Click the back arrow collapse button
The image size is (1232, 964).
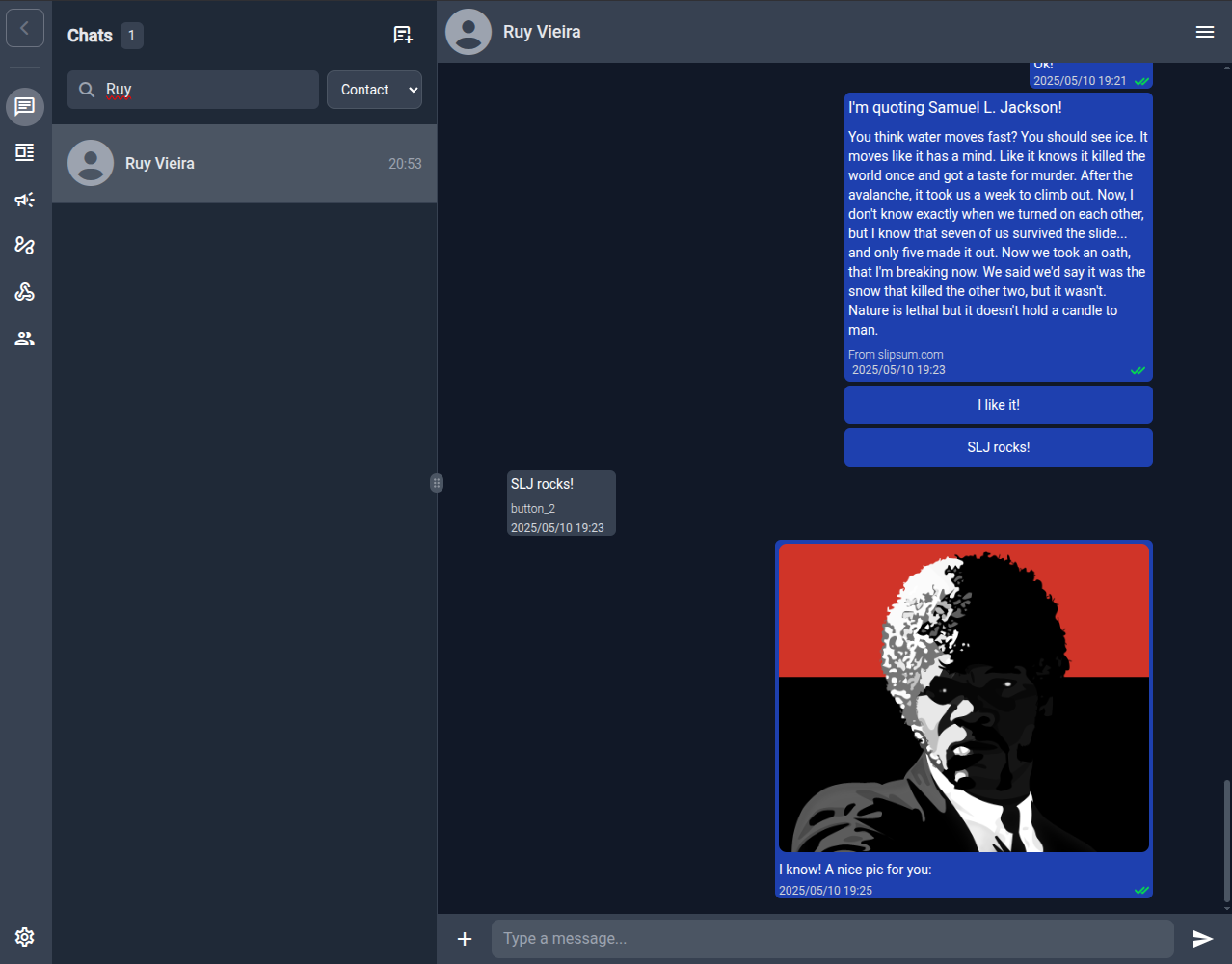(x=25, y=28)
